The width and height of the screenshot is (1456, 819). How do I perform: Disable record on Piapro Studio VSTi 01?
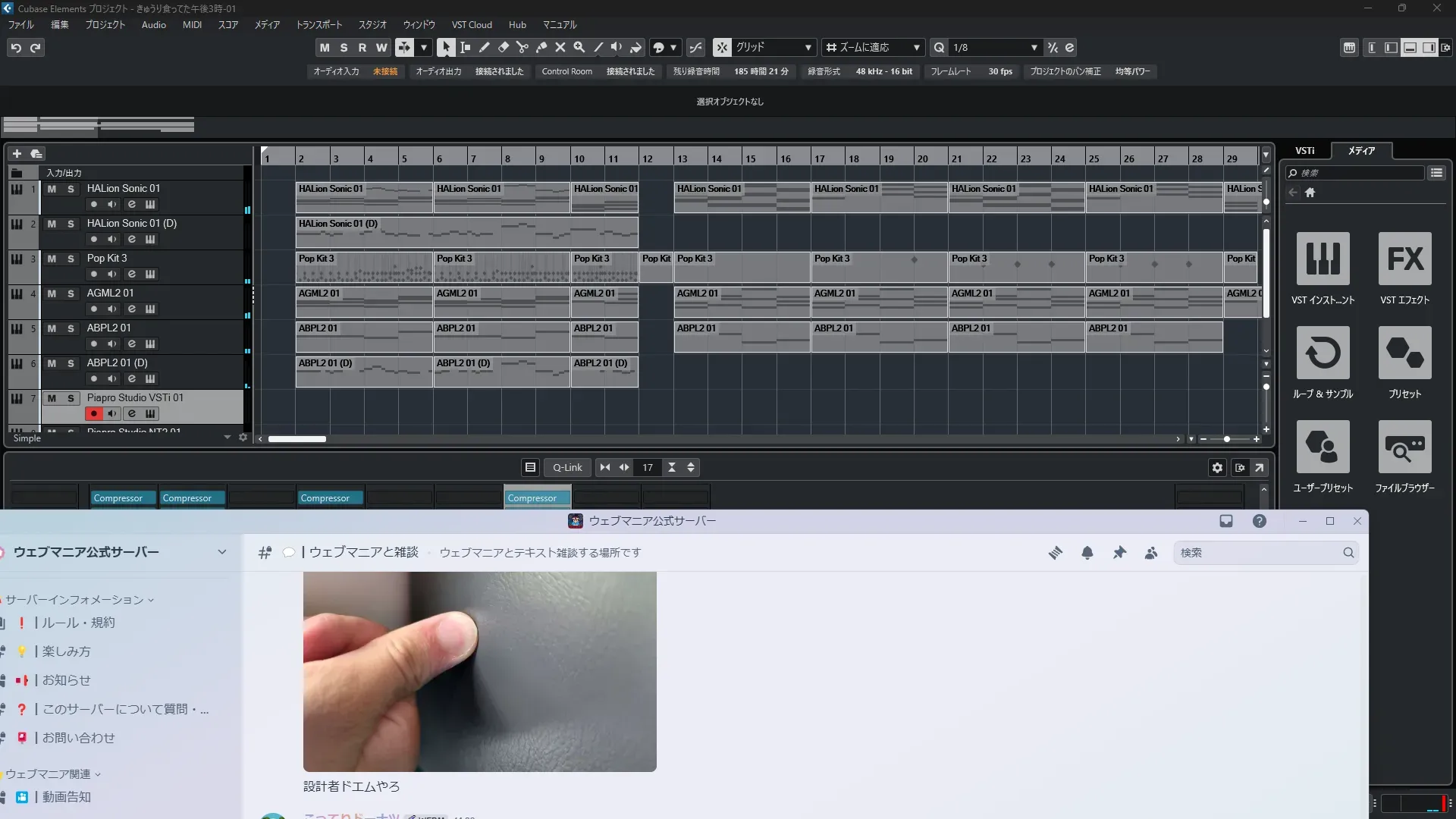[x=93, y=413]
